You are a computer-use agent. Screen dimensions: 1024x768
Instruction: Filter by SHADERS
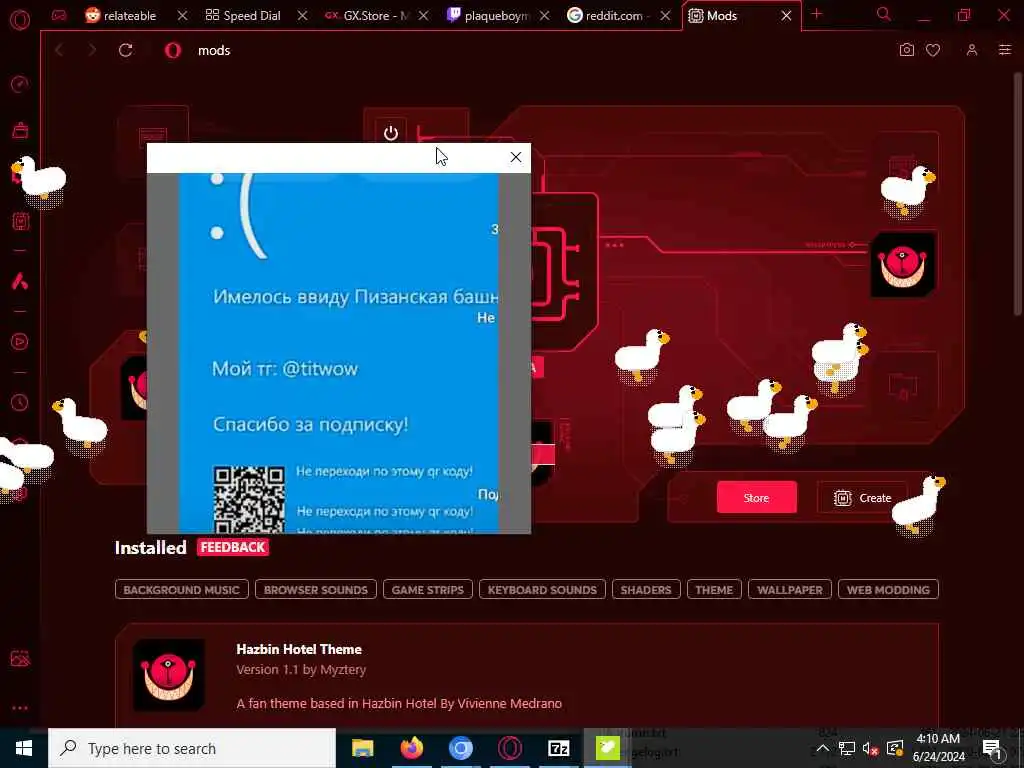click(x=646, y=590)
